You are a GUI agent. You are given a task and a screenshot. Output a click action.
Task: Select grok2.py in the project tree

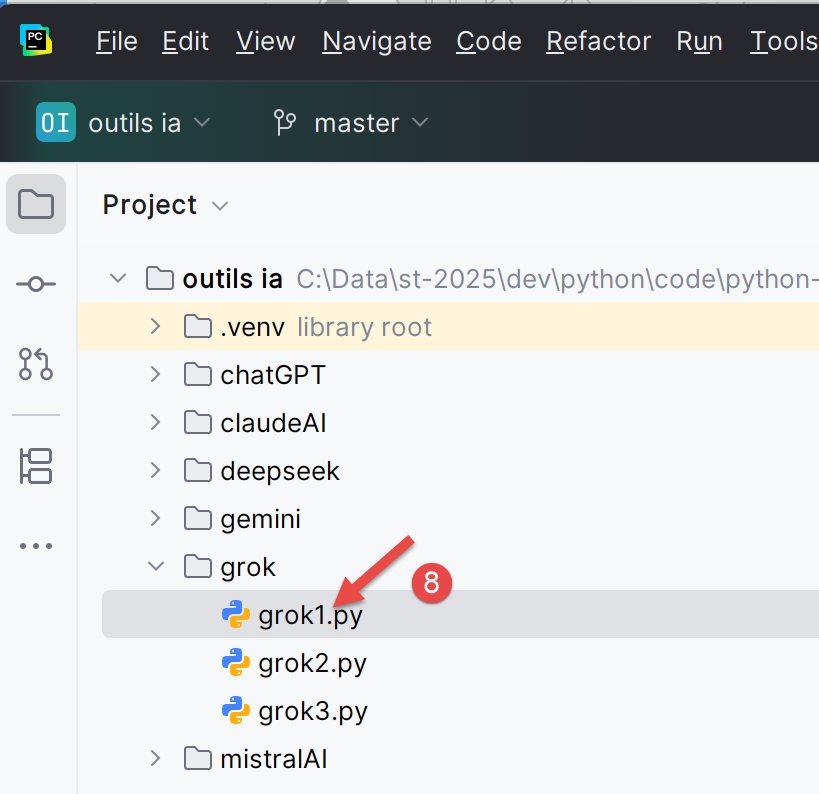pos(312,663)
